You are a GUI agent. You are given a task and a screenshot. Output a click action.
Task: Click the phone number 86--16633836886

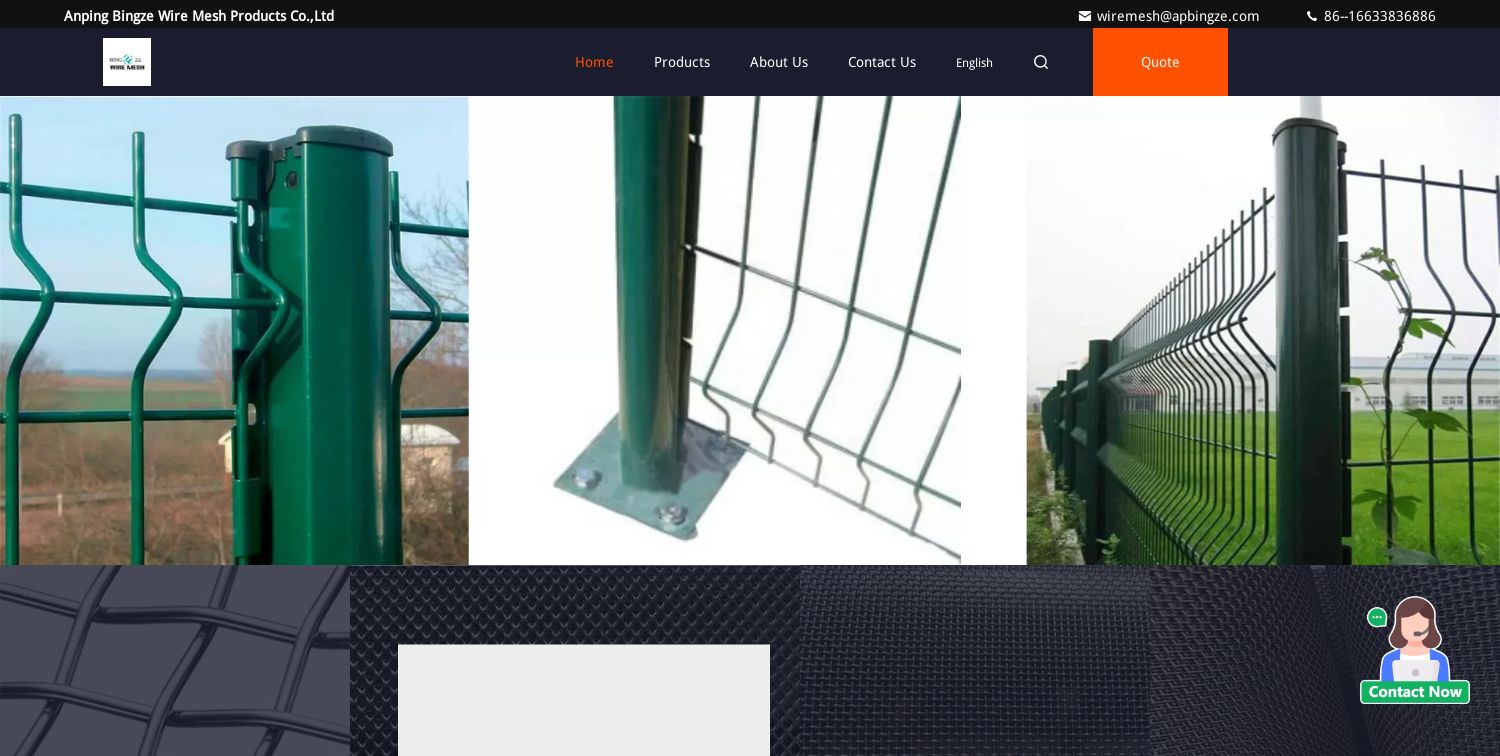click(1379, 16)
